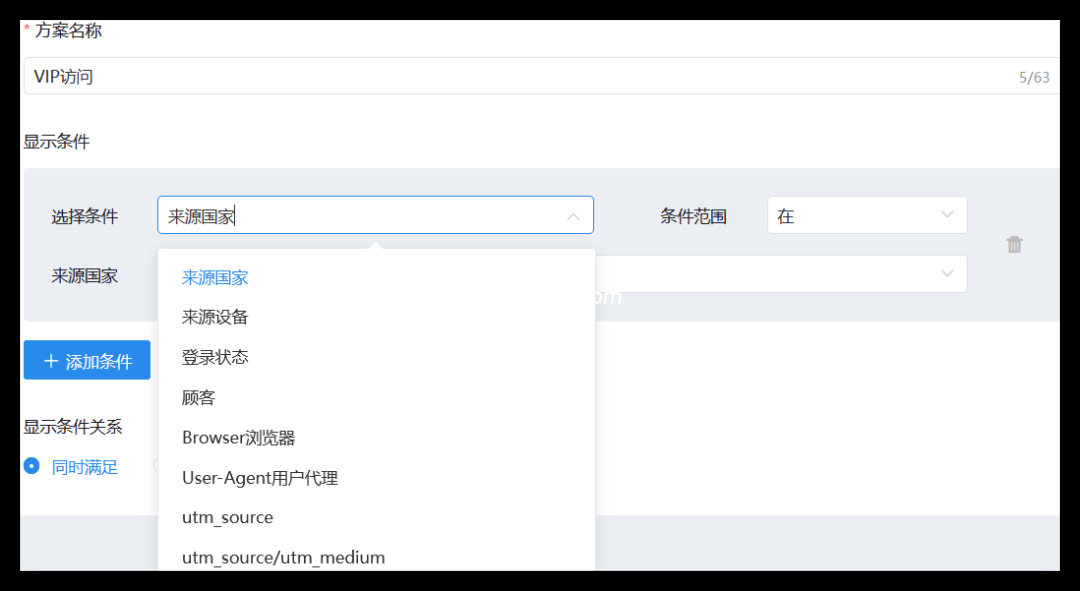Delete the condition with trash icon
1080x591 pixels.
pos(1014,245)
